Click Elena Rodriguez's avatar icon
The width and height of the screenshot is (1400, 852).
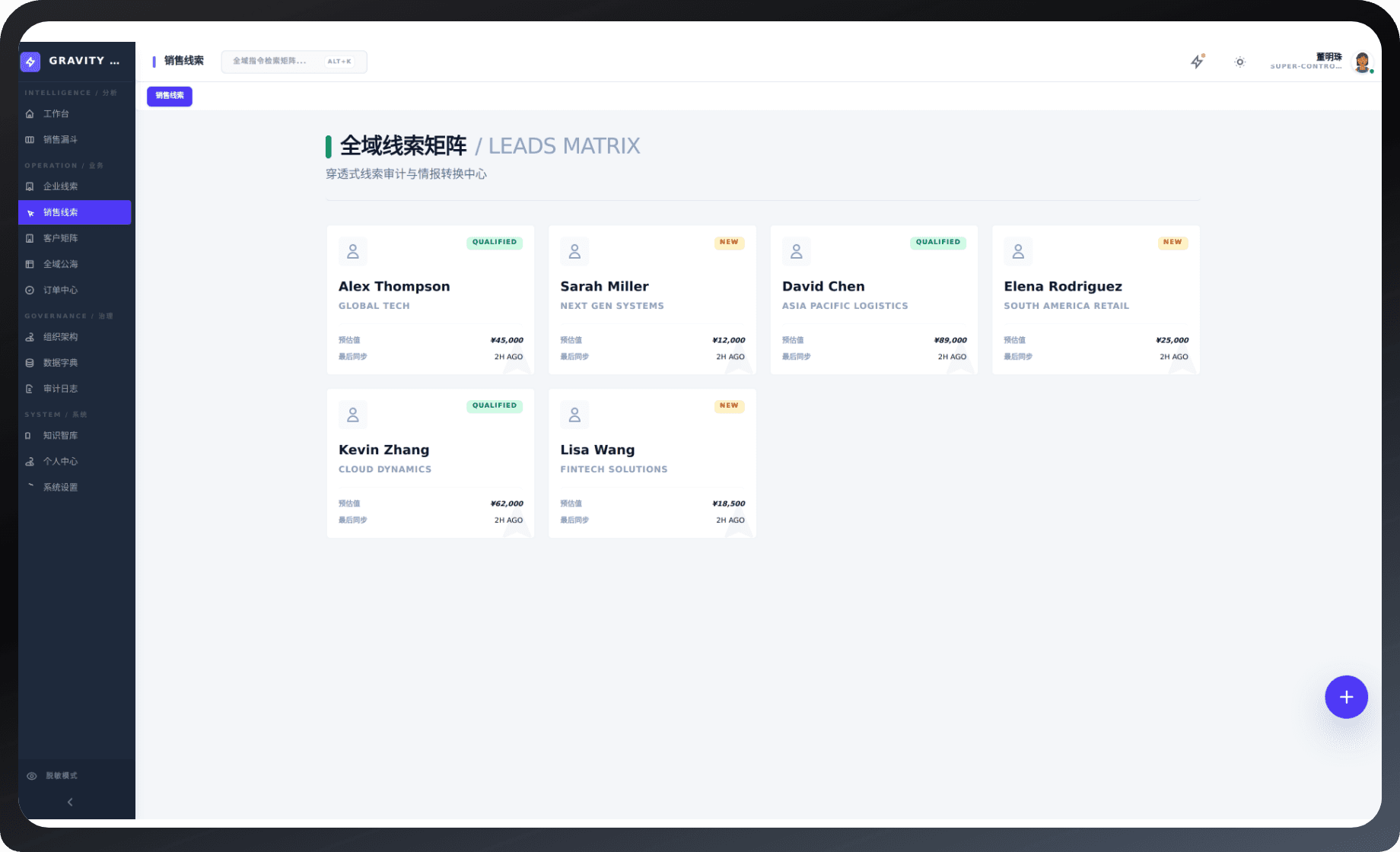(x=1018, y=252)
